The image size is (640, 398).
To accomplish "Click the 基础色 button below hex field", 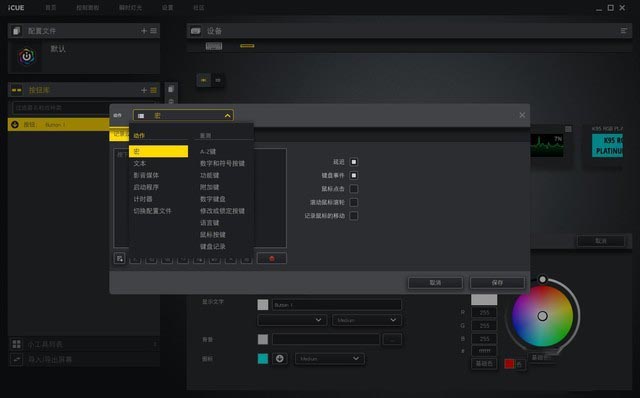I will [484, 363].
